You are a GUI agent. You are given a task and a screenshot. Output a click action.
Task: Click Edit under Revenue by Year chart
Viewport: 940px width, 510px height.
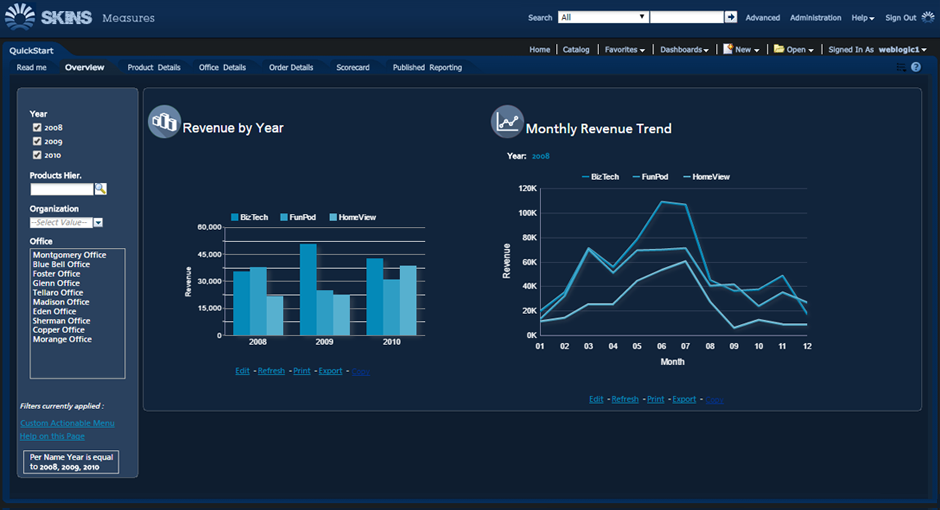click(x=242, y=371)
